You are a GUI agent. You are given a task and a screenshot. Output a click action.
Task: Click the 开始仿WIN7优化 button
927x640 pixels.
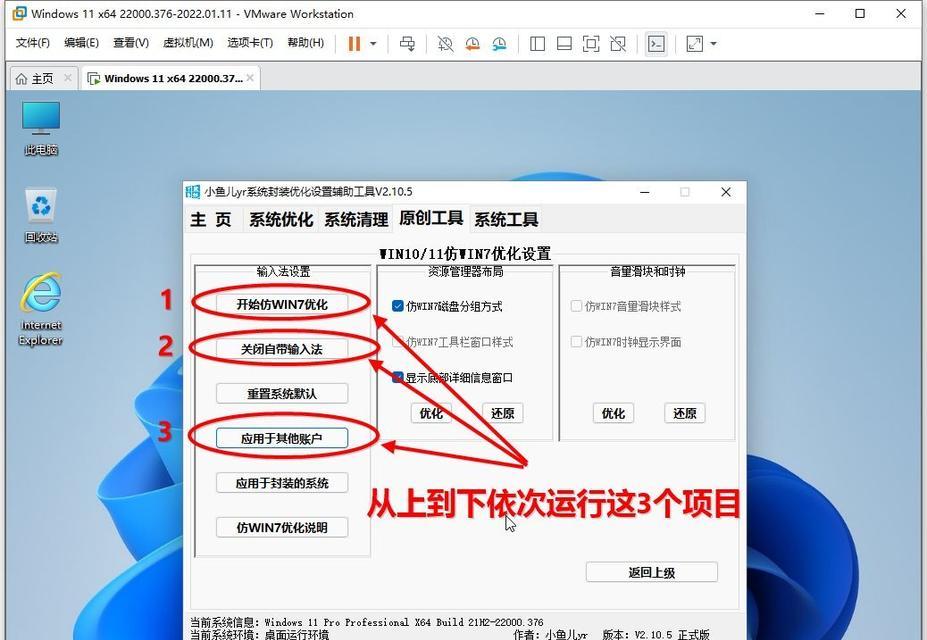pos(282,304)
